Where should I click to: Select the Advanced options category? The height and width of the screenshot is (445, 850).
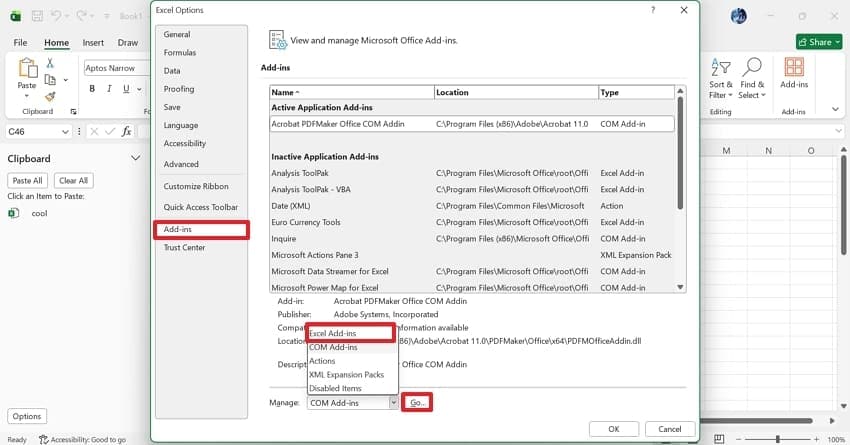click(x=201, y=164)
